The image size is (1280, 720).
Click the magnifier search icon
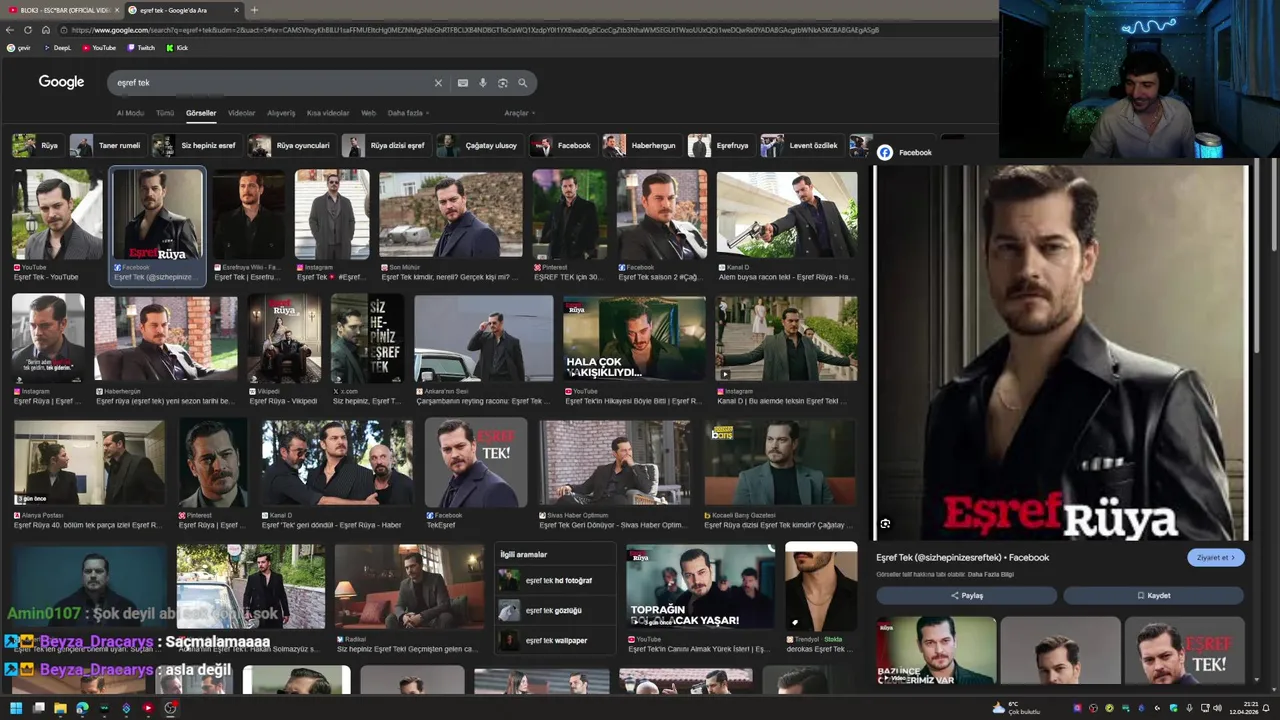coord(522,83)
